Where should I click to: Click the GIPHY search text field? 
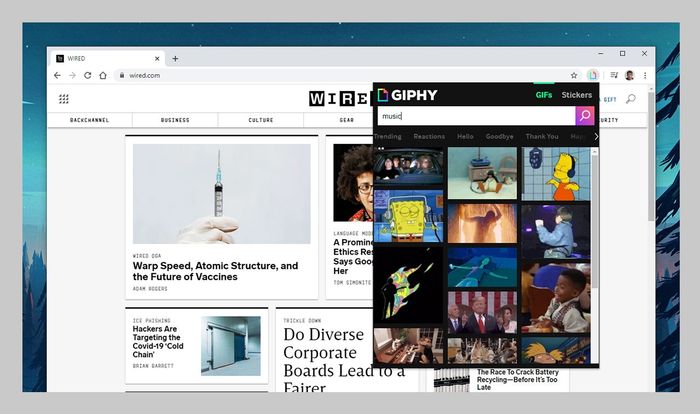[x=475, y=116]
